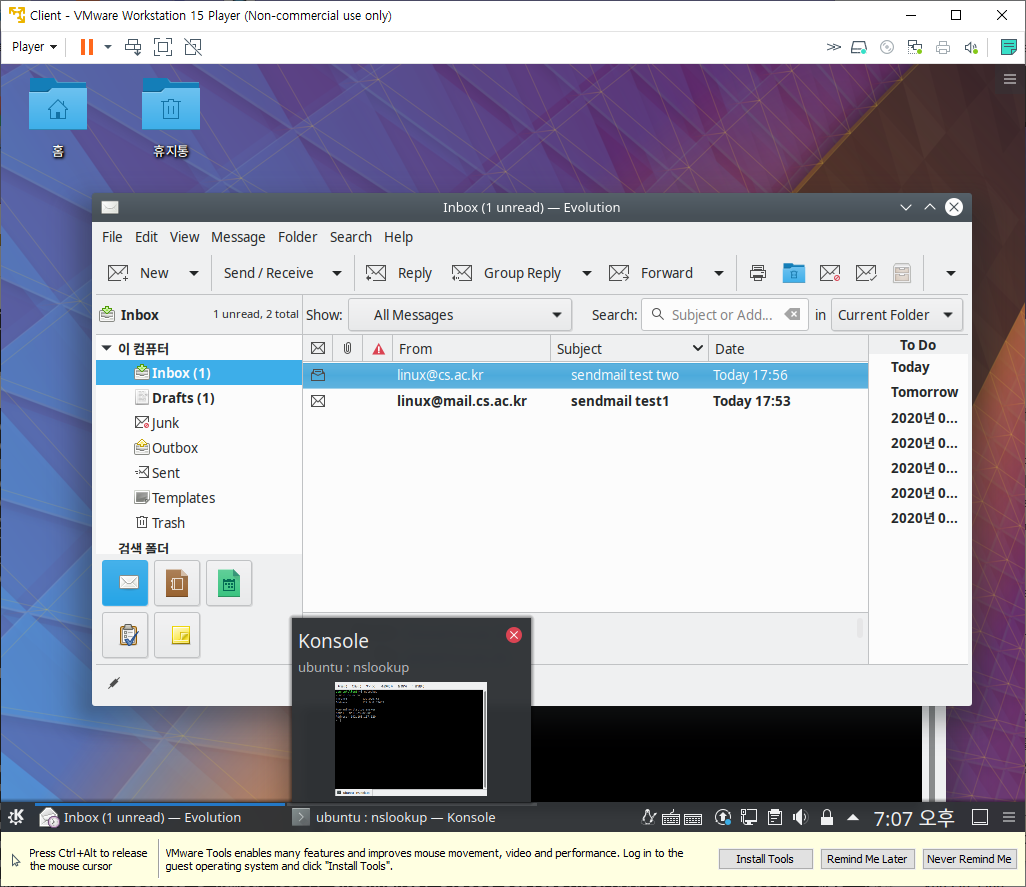Image resolution: width=1026 pixels, height=887 pixels.
Task: Click the Print icon in Evolution toolbar
Action: pos(758,273)
